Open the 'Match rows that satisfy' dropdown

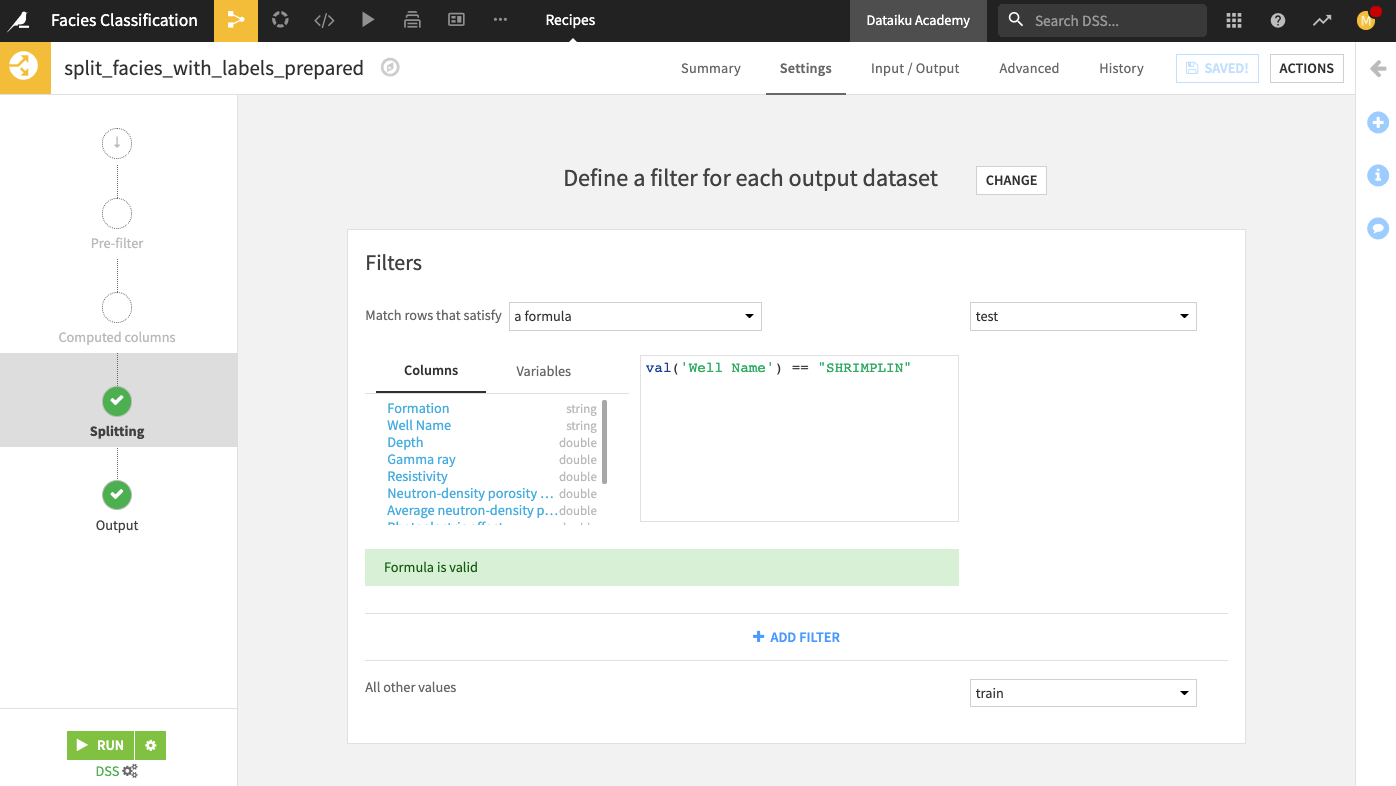tap(635, 316)
